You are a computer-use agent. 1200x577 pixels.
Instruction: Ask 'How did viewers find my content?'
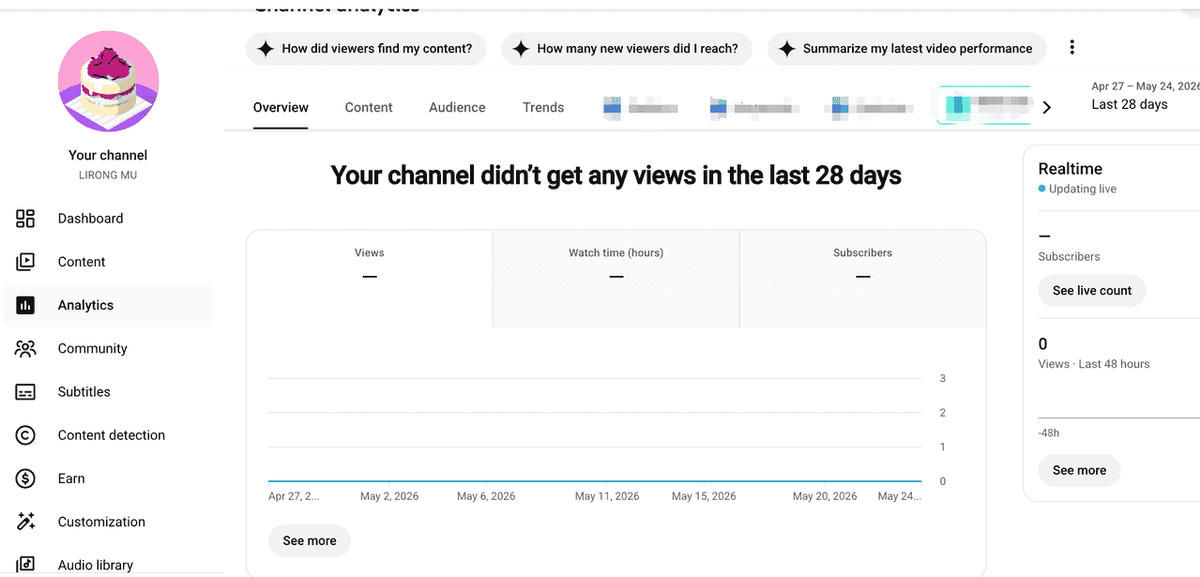(x=366, y=48)
